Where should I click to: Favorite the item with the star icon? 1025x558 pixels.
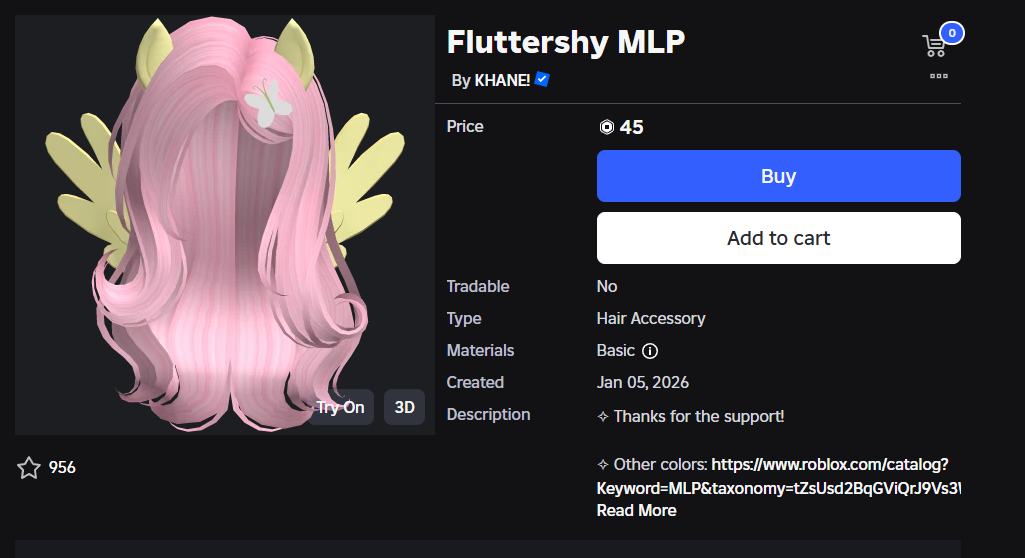[x=29, y=467]
